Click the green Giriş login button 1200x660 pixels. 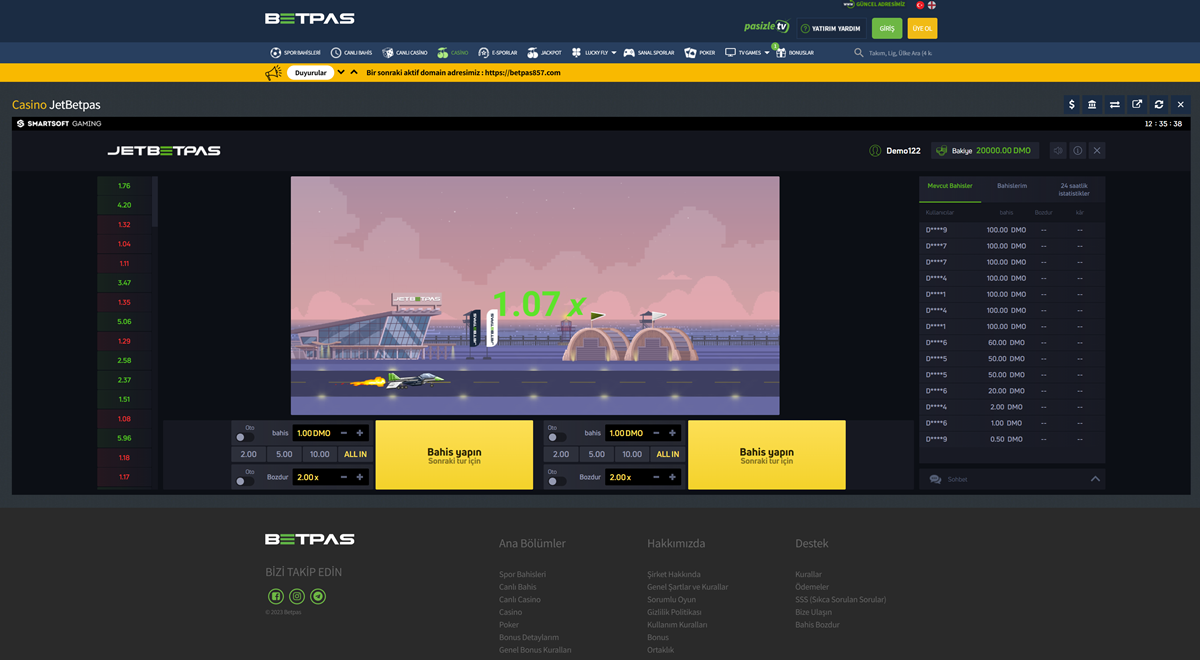point(887,28)
